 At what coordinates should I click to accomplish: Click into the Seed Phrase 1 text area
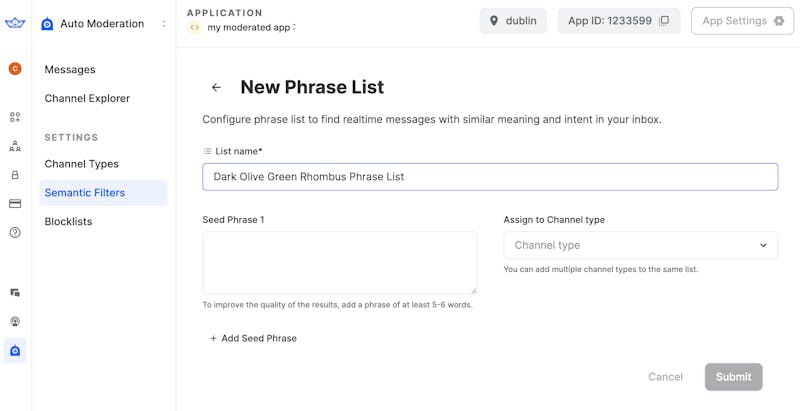click(x=339, y=263)
